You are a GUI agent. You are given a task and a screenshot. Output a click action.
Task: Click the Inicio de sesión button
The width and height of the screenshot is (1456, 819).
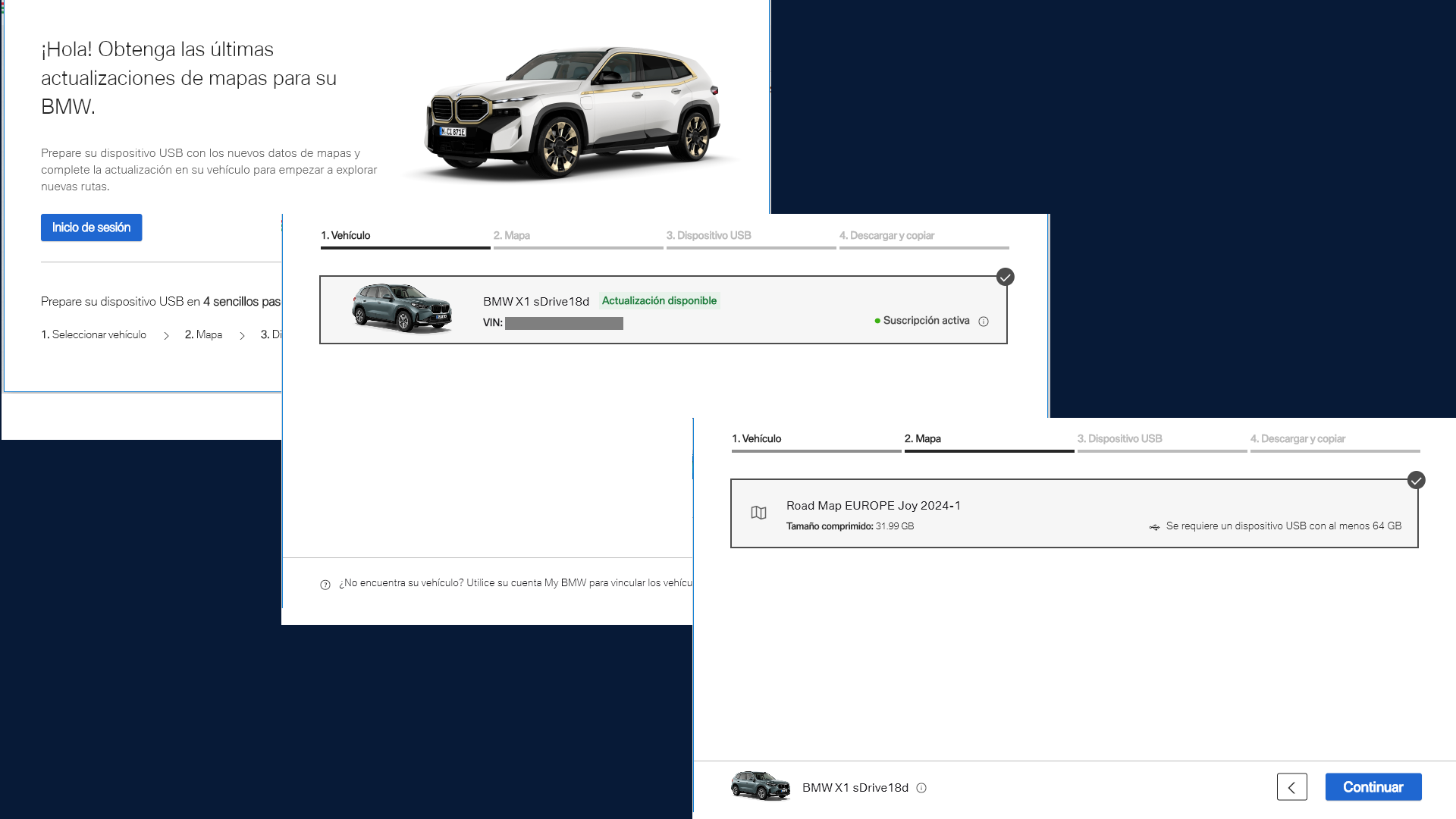coord(91,227)
